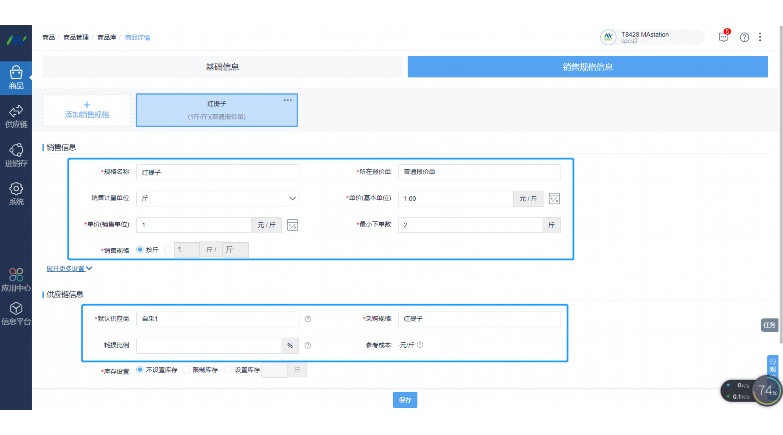Open the 任务 tasks side button
The image size is (783, 435).
[769, 325]
